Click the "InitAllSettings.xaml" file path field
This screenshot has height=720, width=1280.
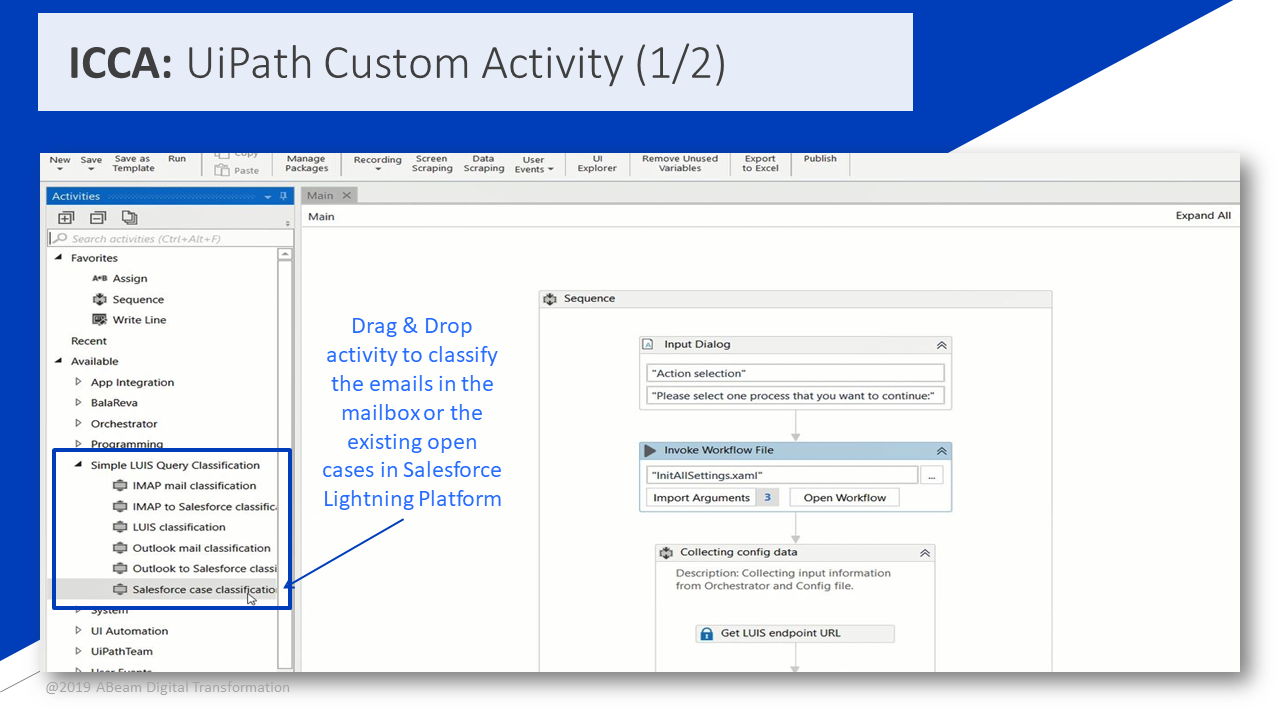(782, 476)
